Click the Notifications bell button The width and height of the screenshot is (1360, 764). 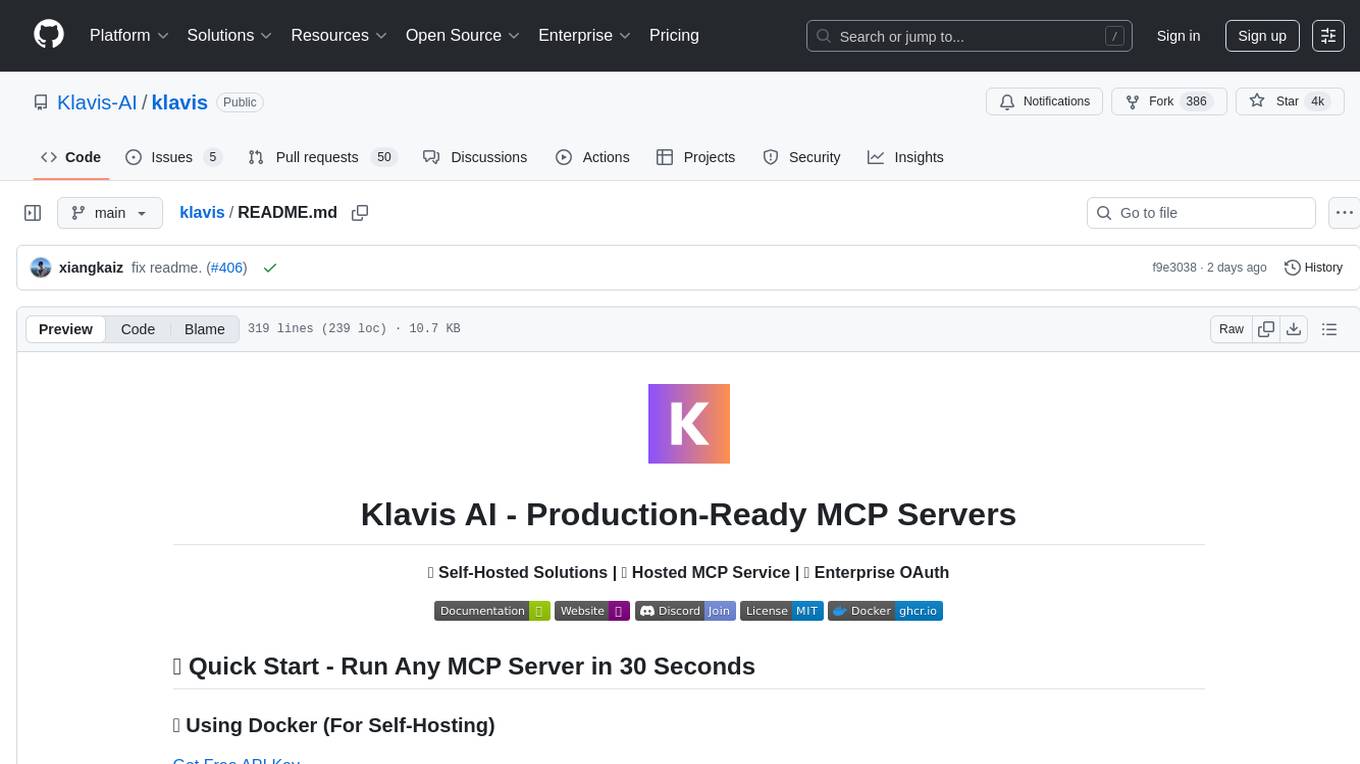click(1045, 102)
